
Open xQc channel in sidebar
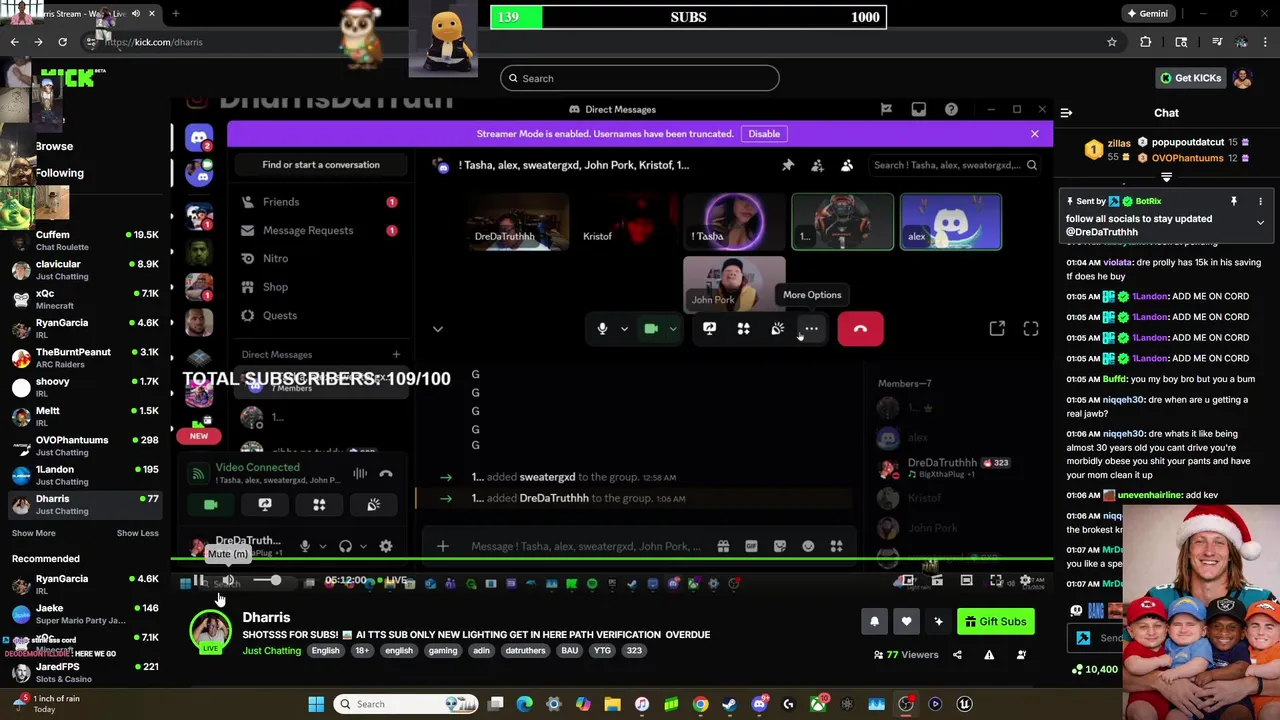coord(83,299)
